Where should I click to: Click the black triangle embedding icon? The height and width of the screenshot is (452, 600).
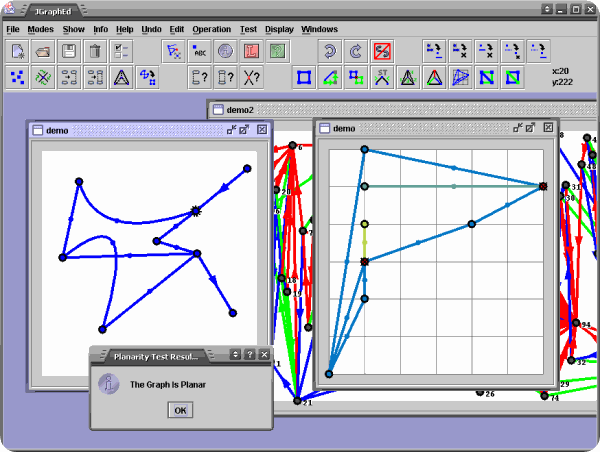(x=121, y=77)
